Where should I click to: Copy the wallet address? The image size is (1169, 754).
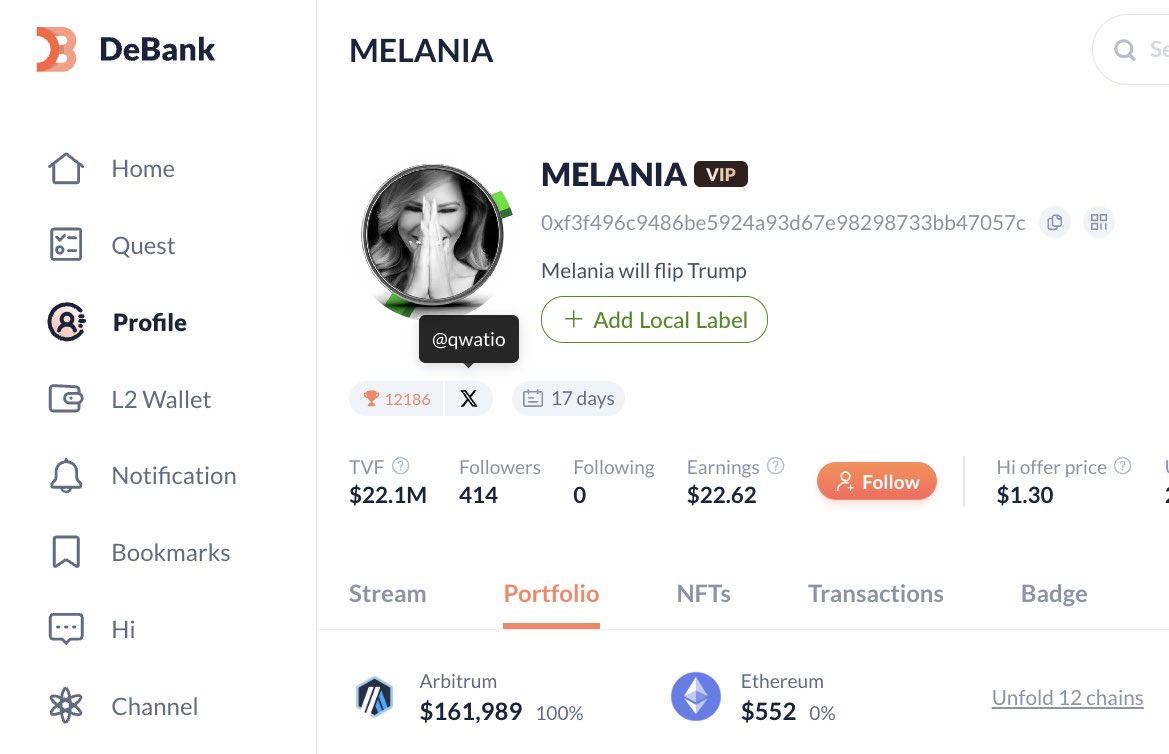pos(1054,222)
